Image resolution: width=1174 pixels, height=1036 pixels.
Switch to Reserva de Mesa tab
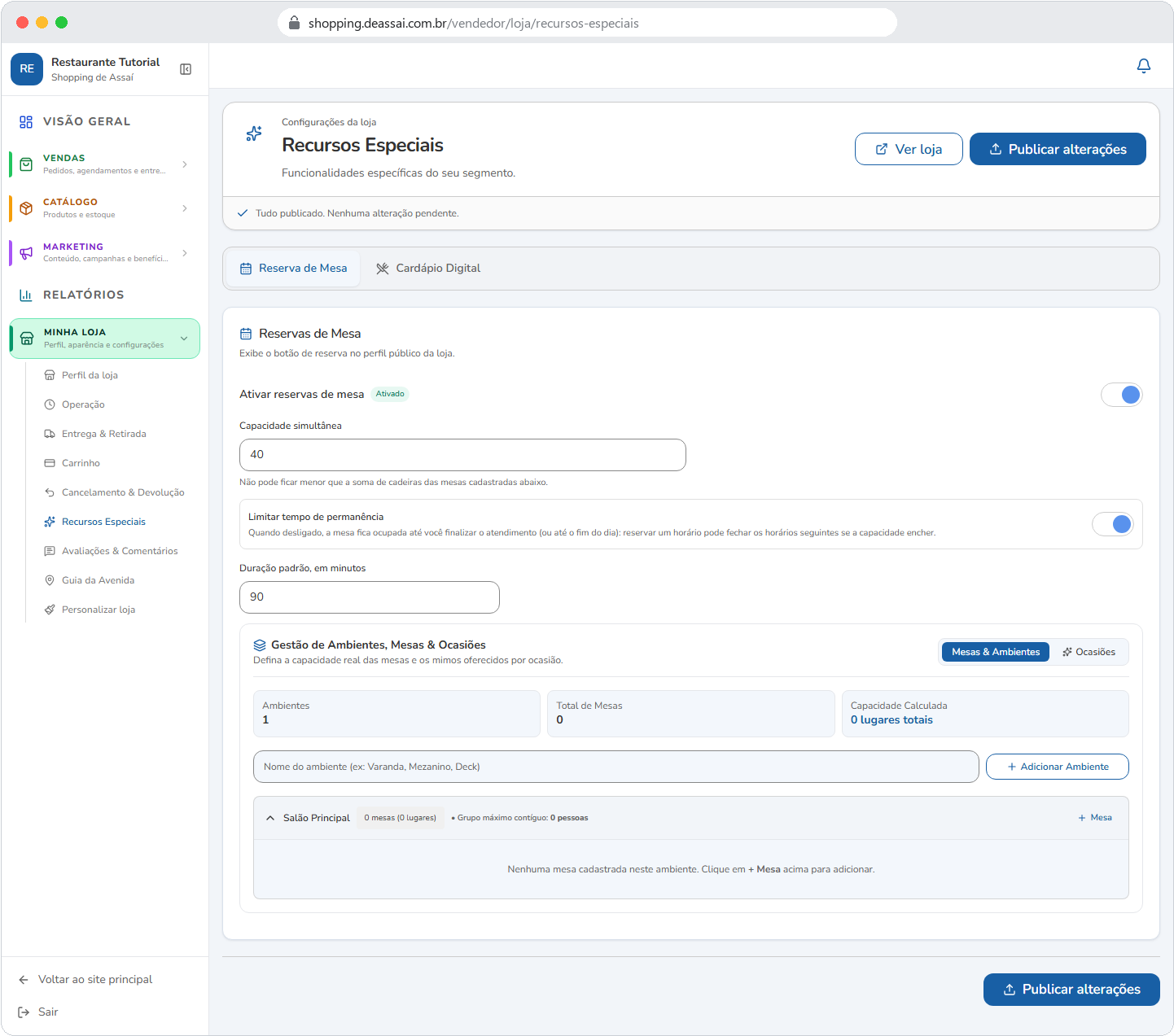[293, 269]
